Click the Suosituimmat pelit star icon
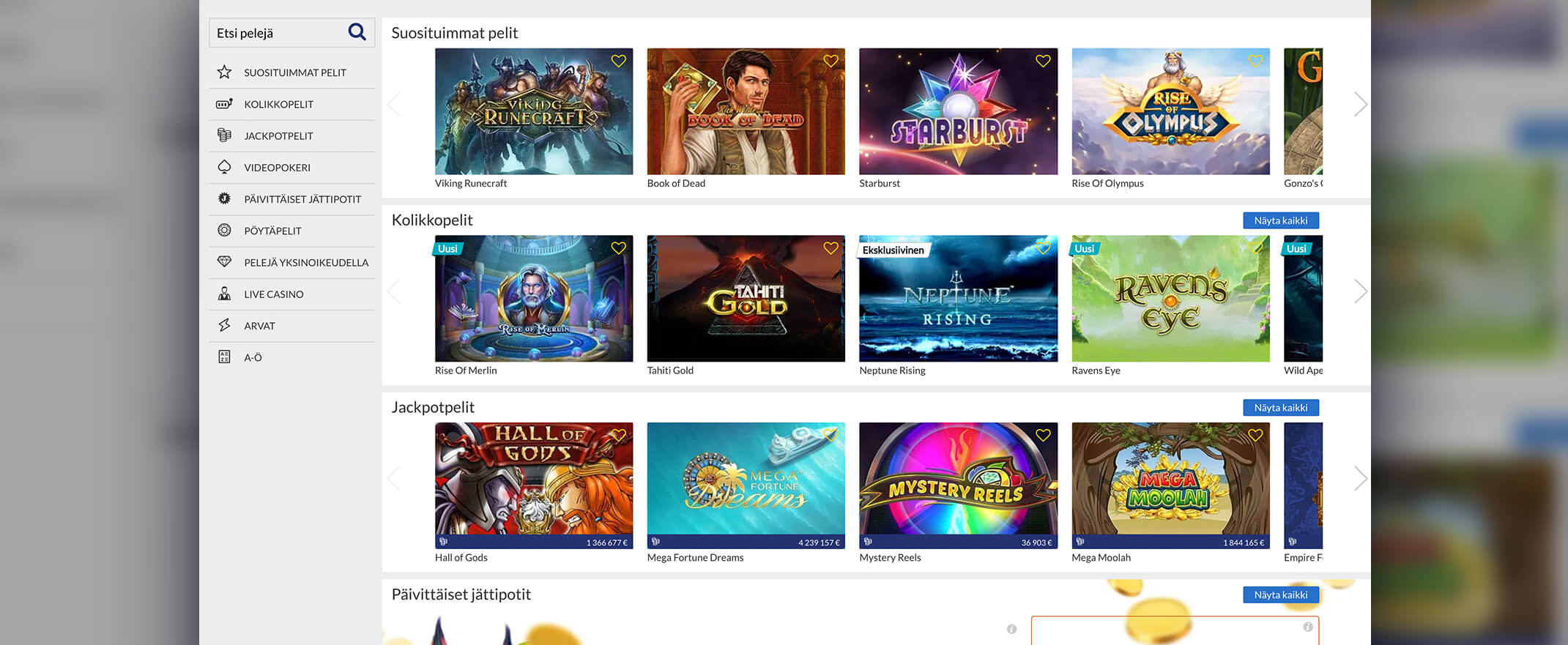This screenshot has height=645, width=1568. coord(224,72)
